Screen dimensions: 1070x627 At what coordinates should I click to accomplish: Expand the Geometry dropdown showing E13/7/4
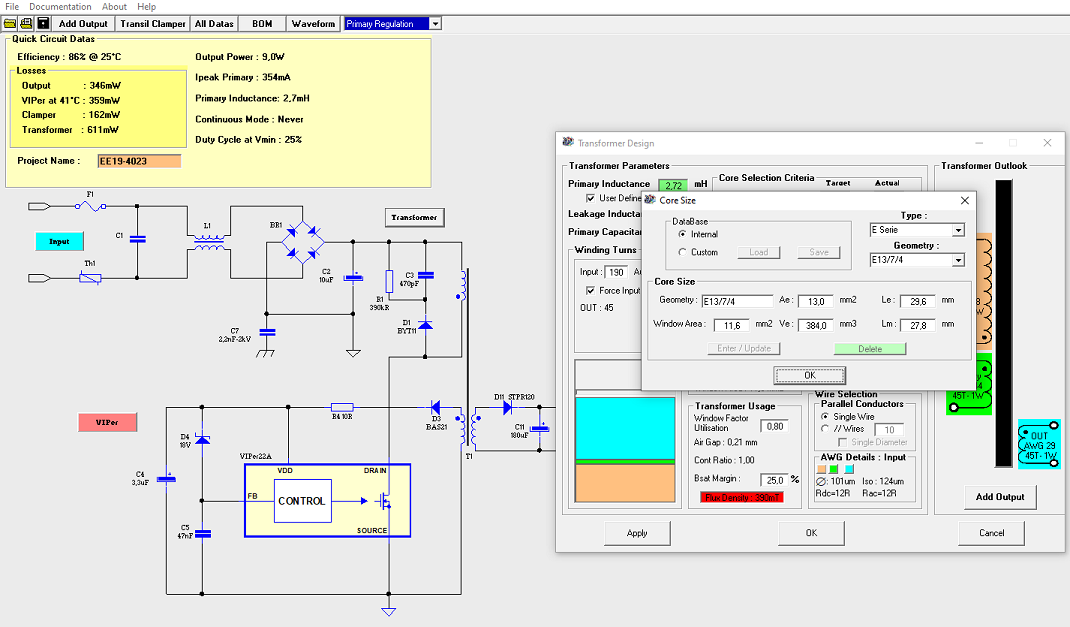pyautogui.click(x=958, y=260)
